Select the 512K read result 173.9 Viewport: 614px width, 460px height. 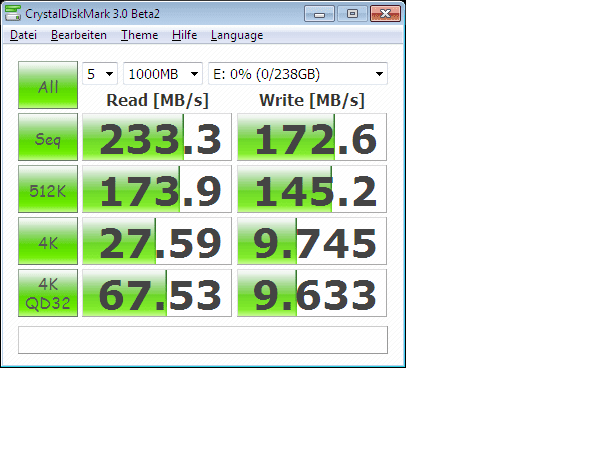157,189
